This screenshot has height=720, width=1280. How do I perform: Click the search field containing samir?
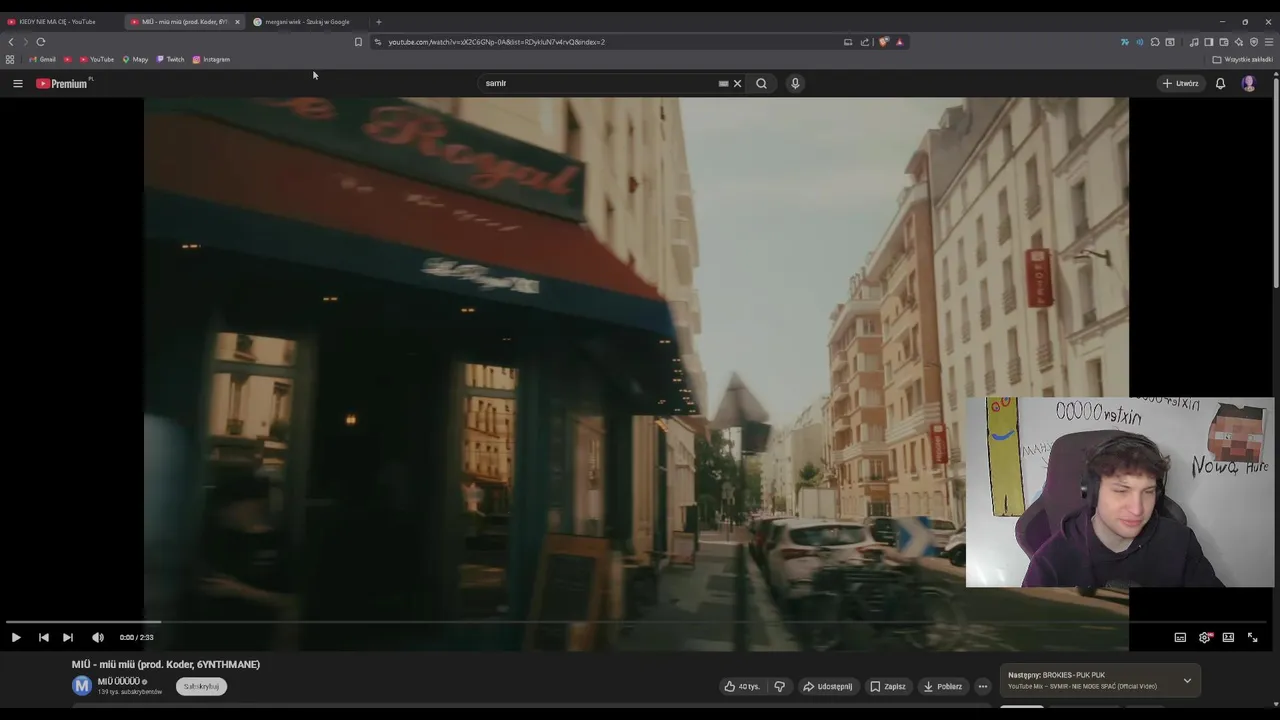[x=598, y=83]
